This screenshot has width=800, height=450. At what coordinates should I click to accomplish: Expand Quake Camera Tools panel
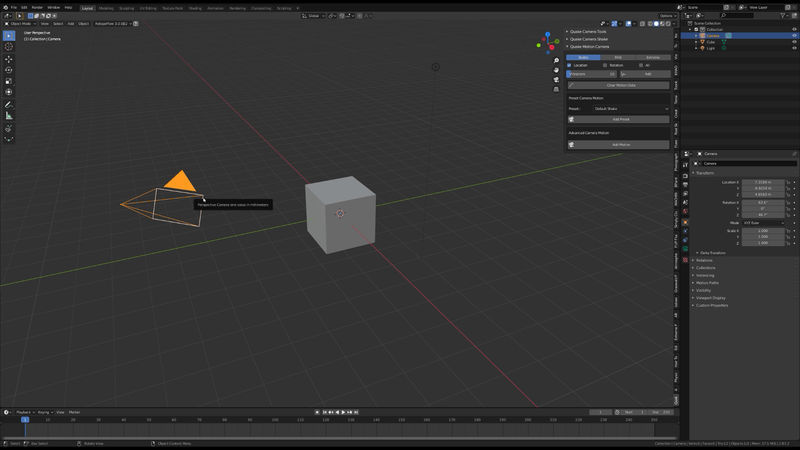point(588,32)
